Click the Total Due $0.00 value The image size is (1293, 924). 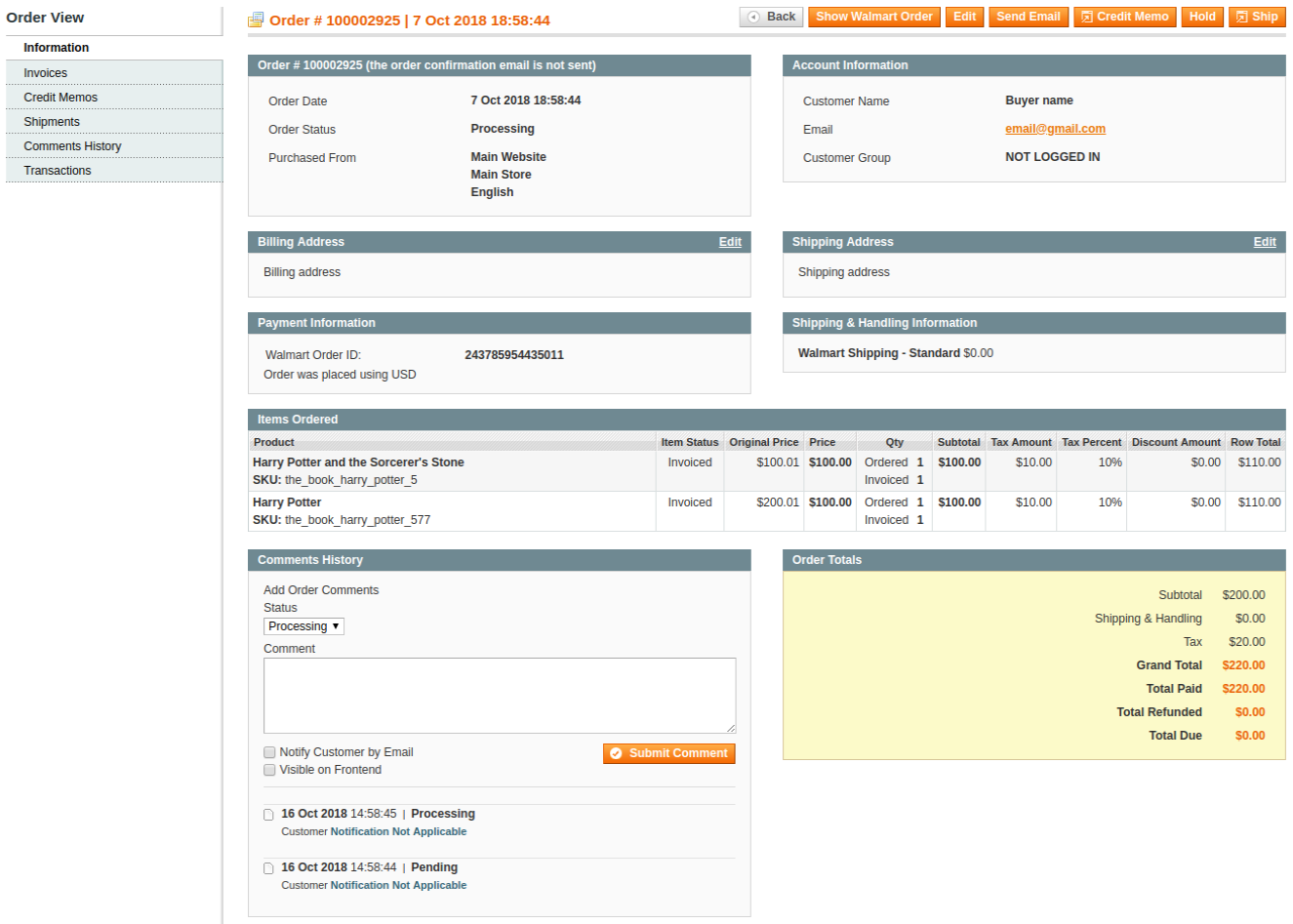pyautogui.click(x=1250, y=736)
